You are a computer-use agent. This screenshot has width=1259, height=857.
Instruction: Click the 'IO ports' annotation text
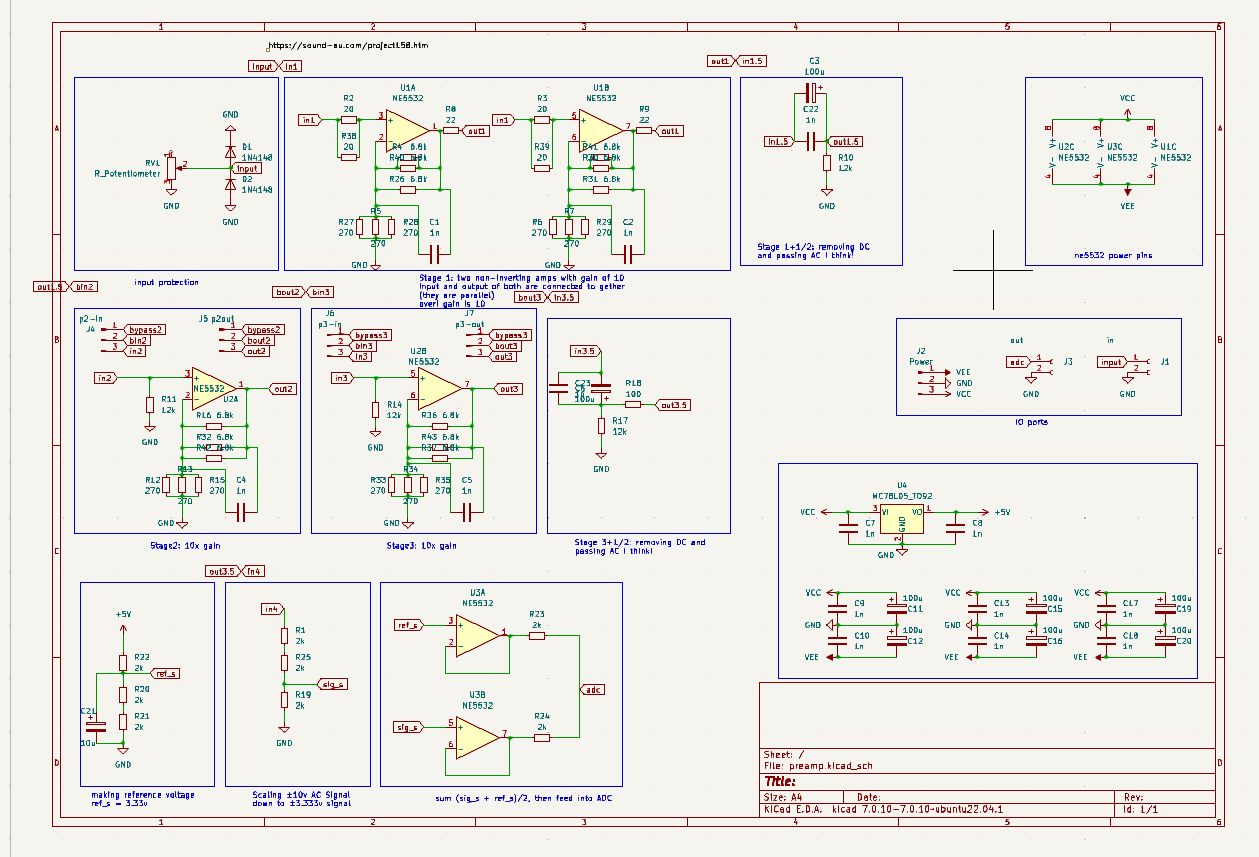[x=1030, y=422]
